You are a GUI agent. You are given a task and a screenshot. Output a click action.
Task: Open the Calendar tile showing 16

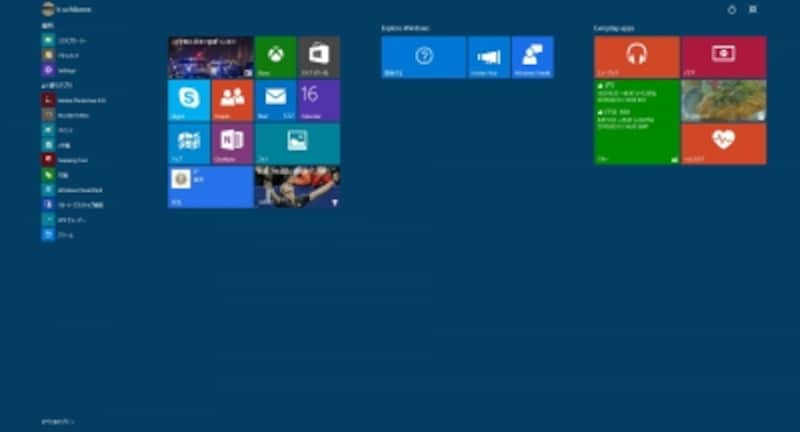pos(318,100)
